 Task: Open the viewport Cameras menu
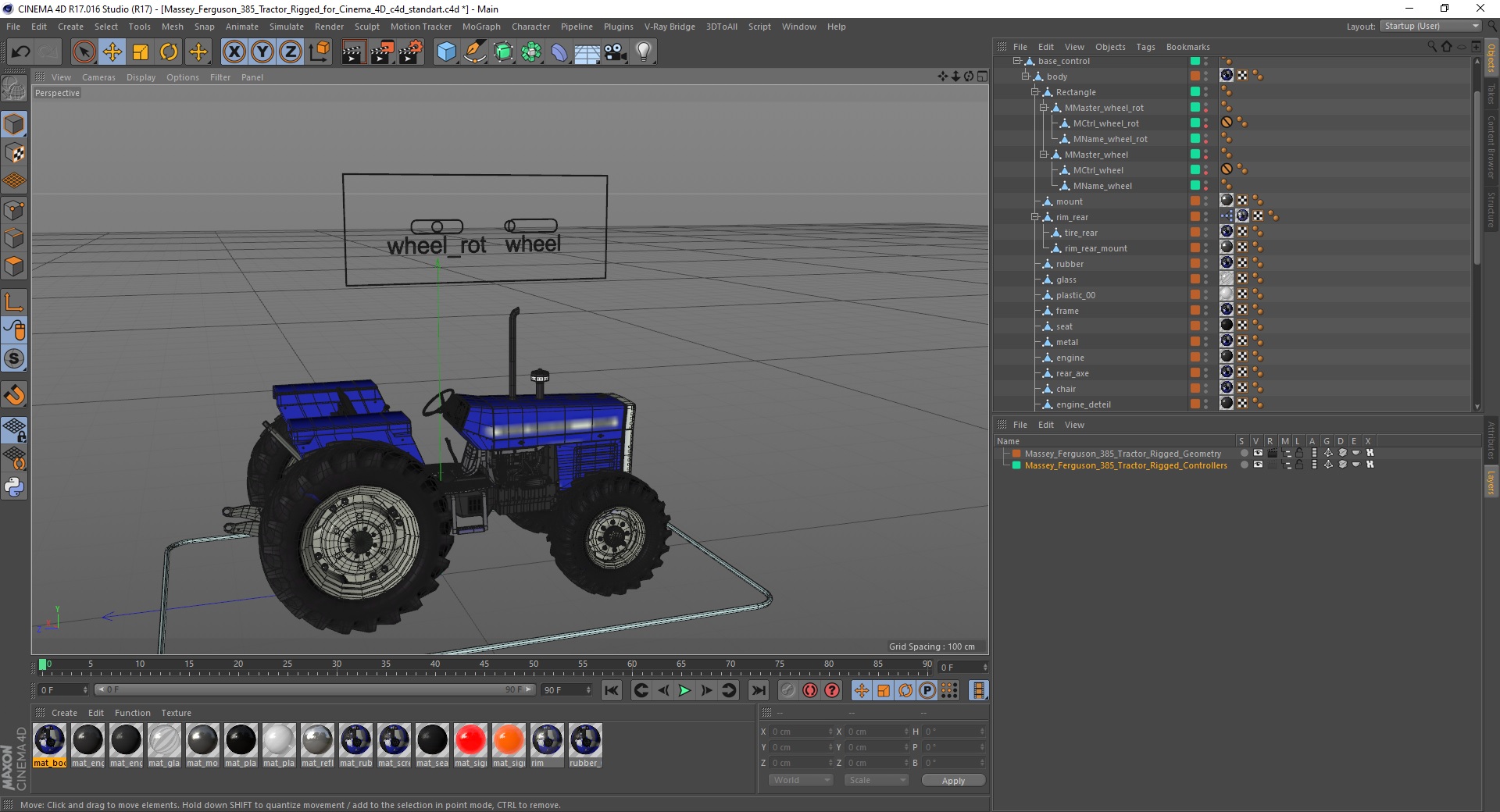(98, 77)
